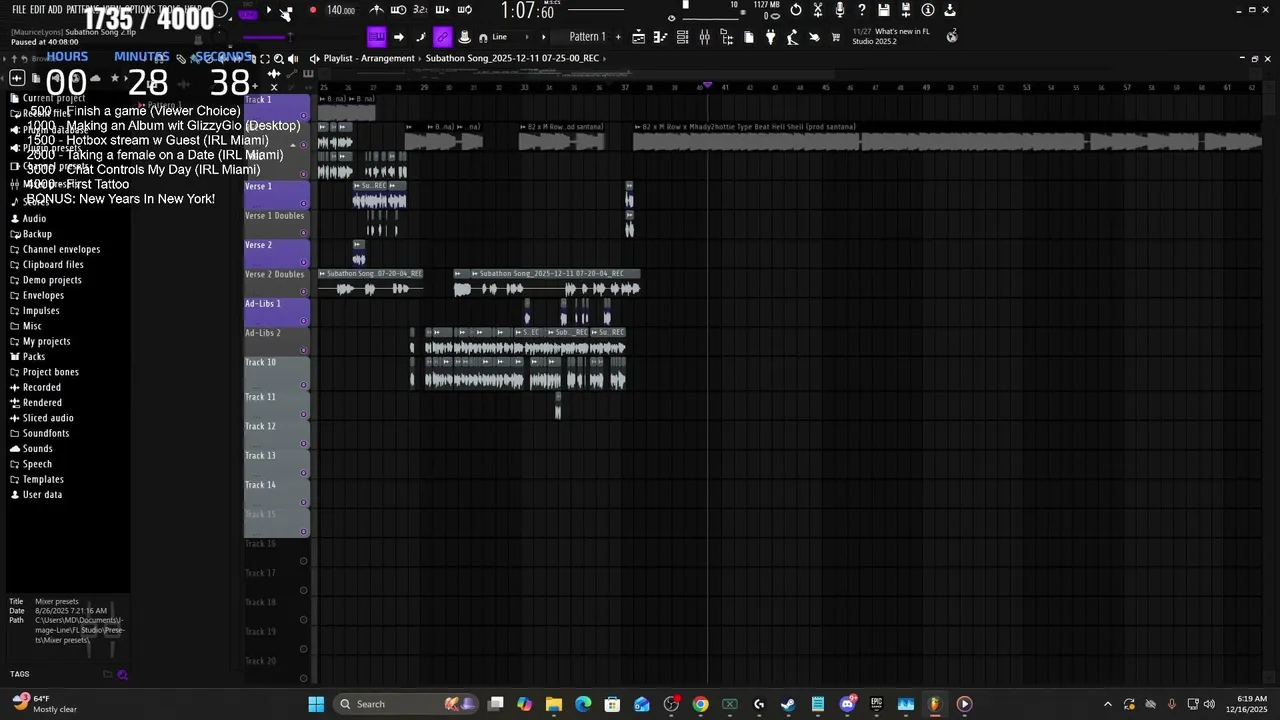This screenshot has width=1280, height=720.
Task: Expand Clipboard files folder
Action: coord(53,265)
